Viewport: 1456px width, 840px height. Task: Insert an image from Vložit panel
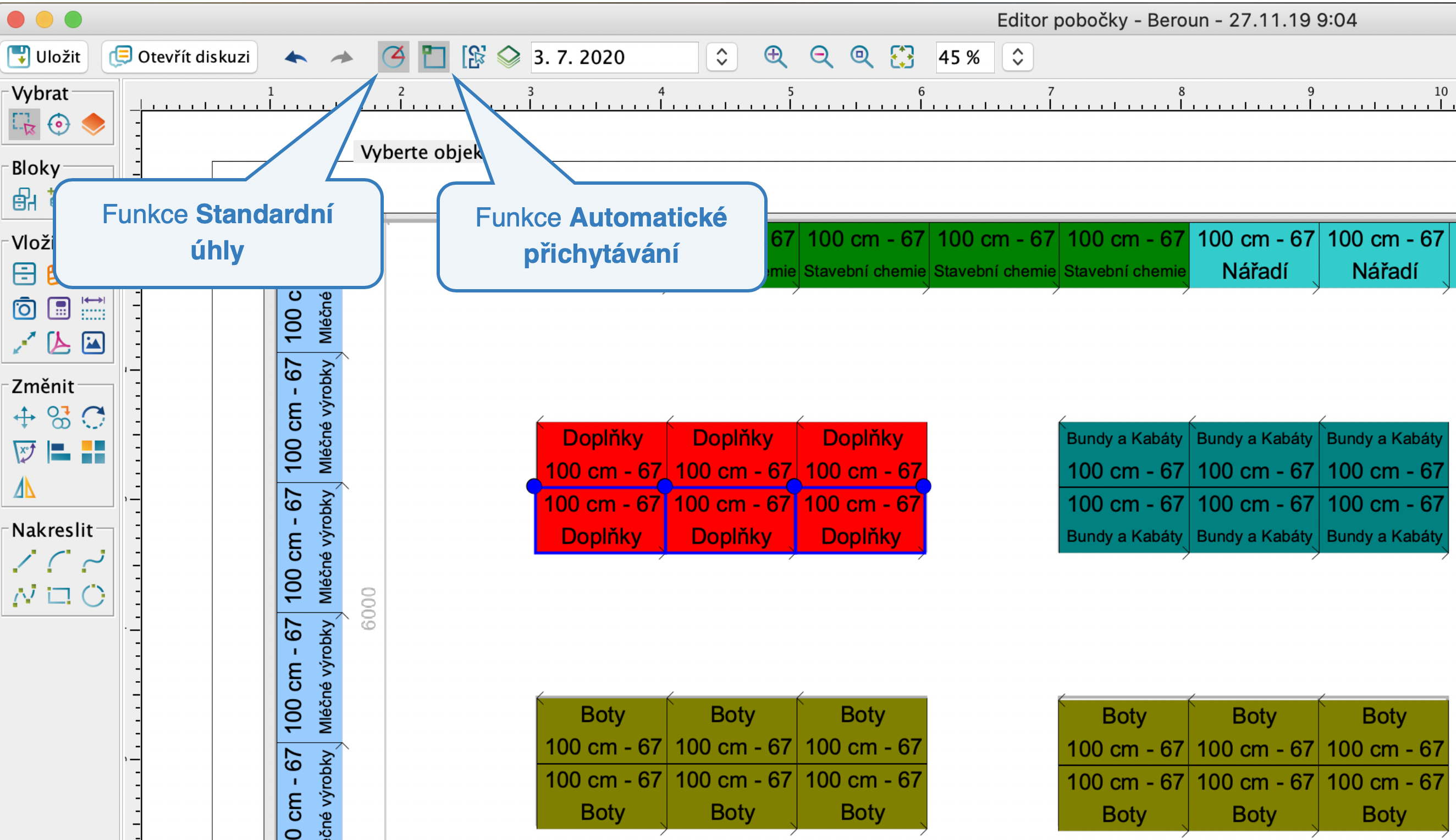coord(93,342)
